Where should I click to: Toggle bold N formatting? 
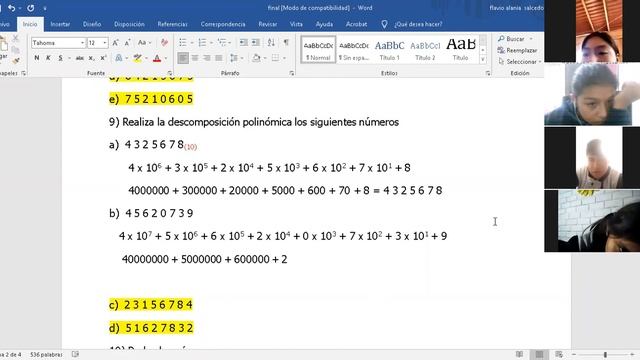pos(37,58)
